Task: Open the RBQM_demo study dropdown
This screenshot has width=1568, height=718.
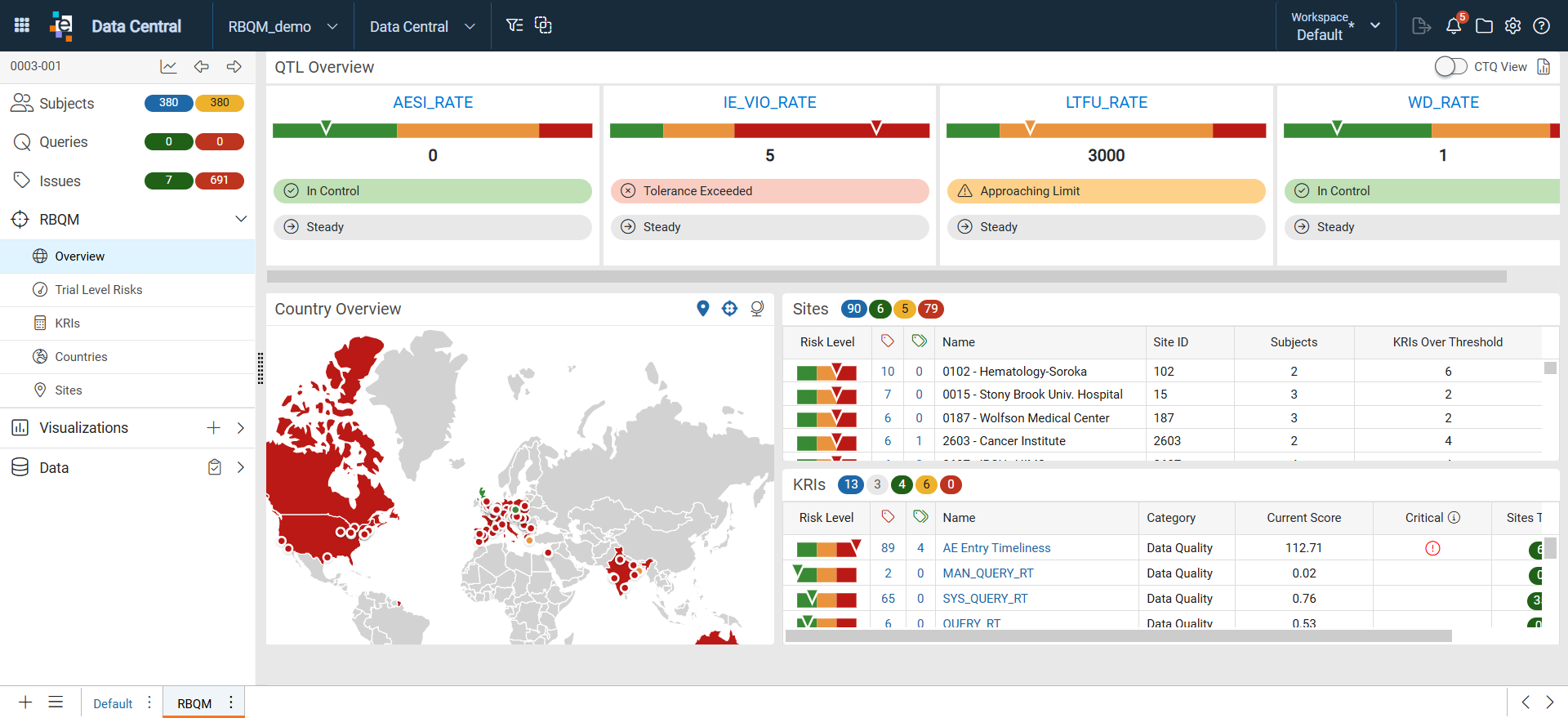Action: (x=283, y=26)
